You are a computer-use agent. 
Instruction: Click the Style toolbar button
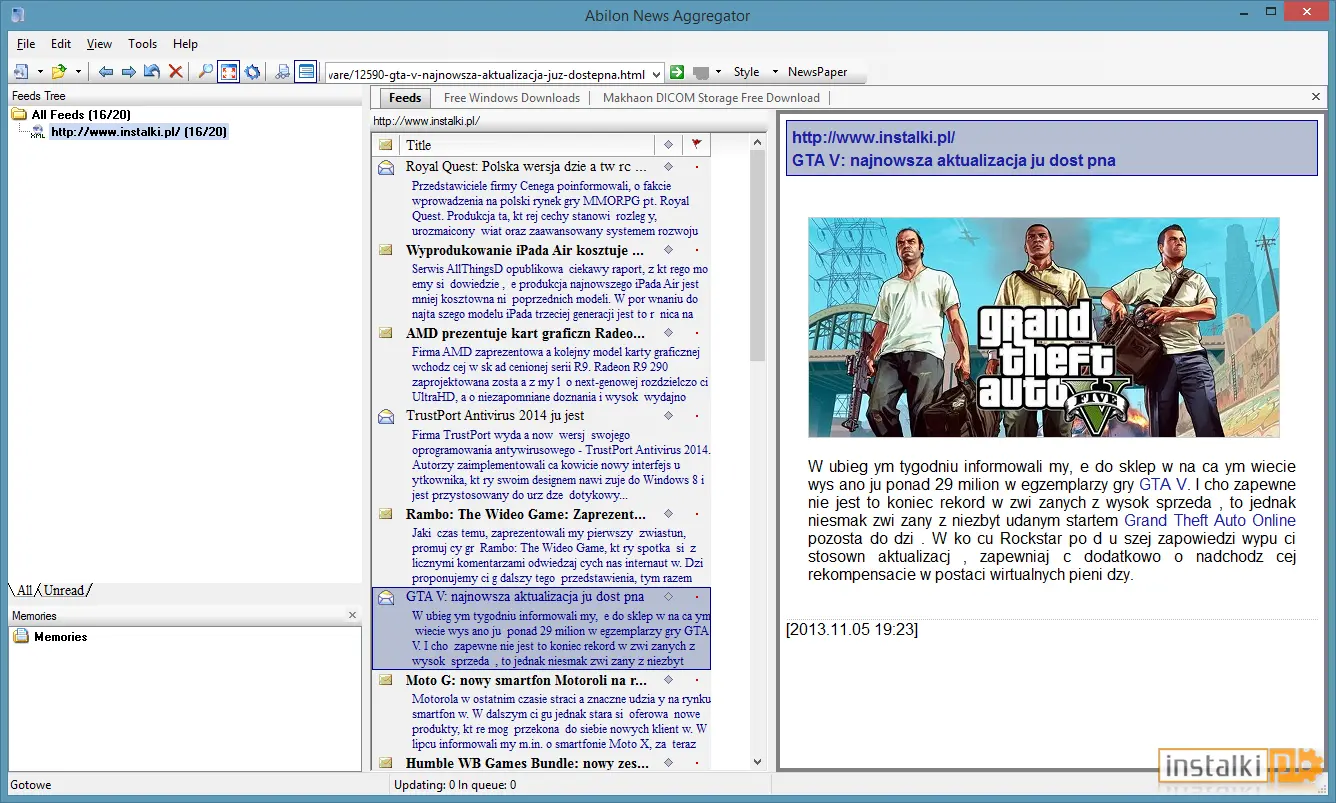click(747, 72)
